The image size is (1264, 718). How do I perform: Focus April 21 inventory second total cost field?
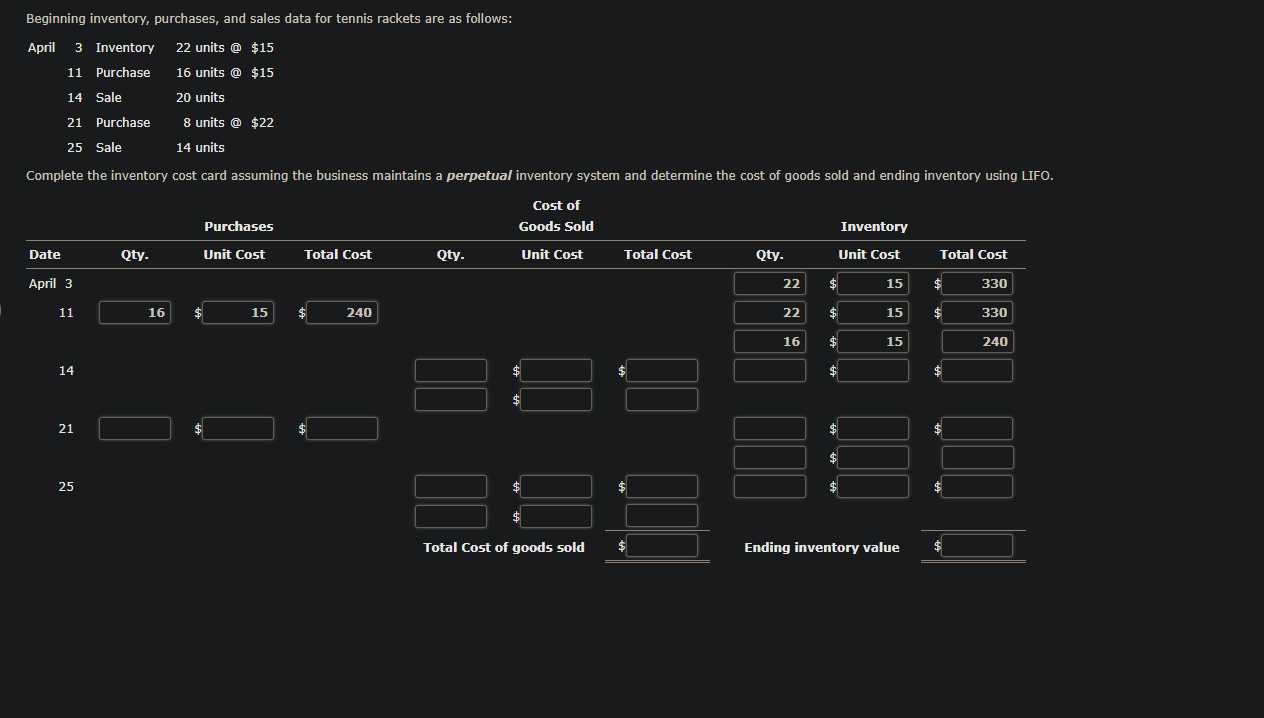pyautogui.click(x=977, y=458)
